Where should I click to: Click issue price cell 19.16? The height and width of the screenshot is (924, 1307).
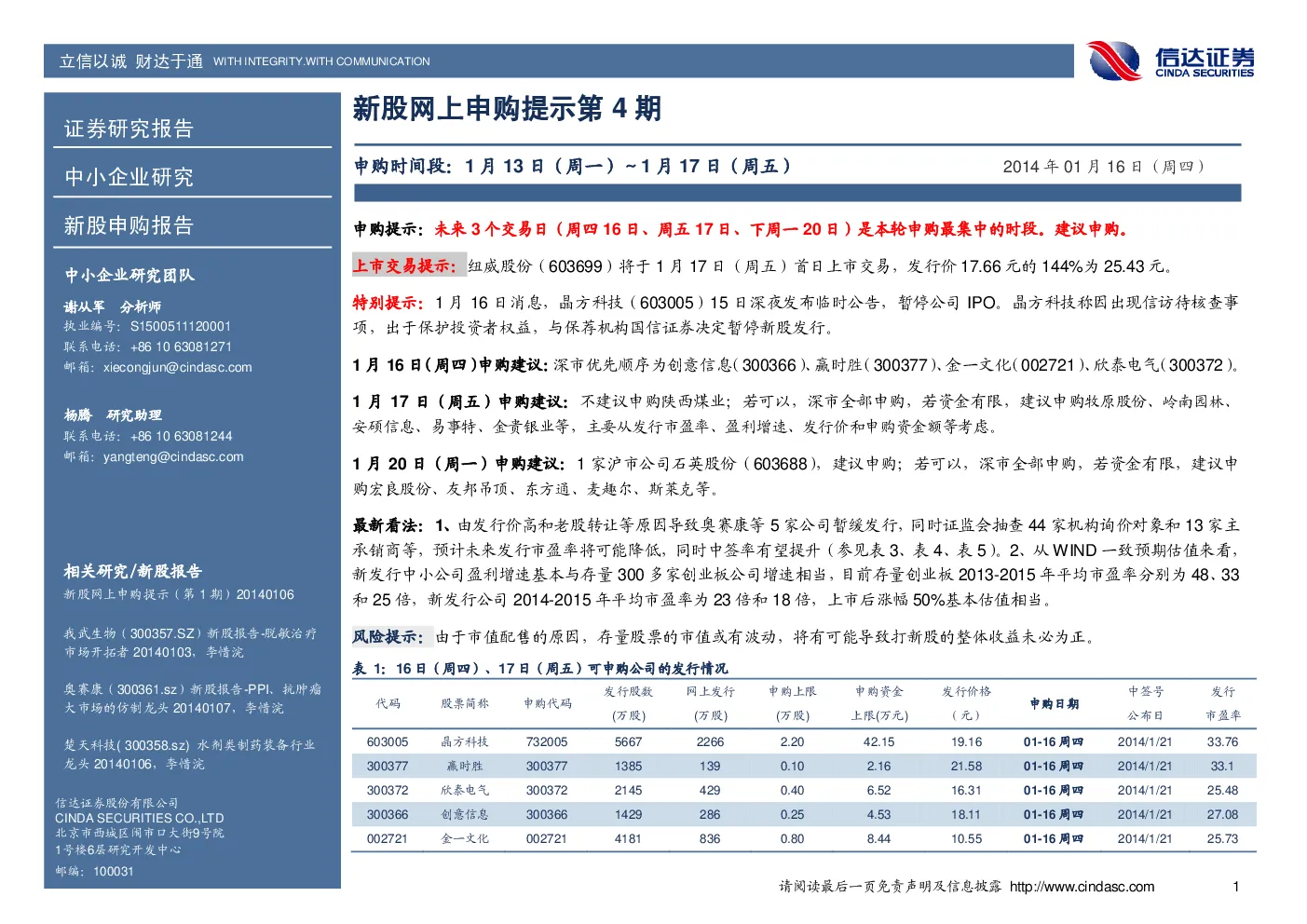pyautogui.click(x=966, y=741)
